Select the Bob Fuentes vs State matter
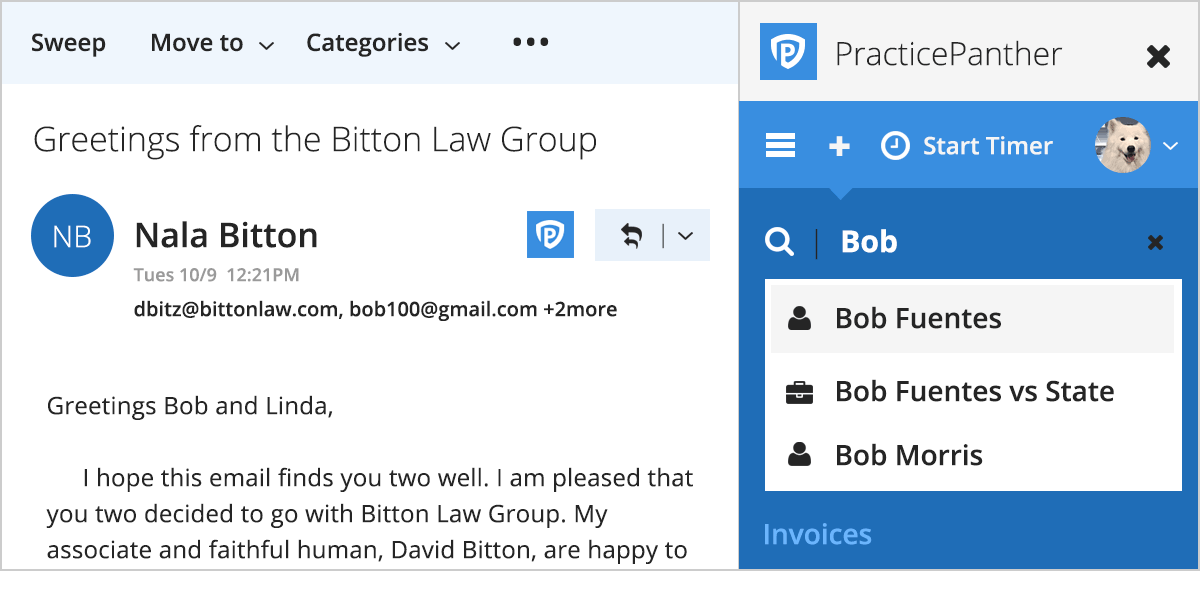 [x=972, y=391]
